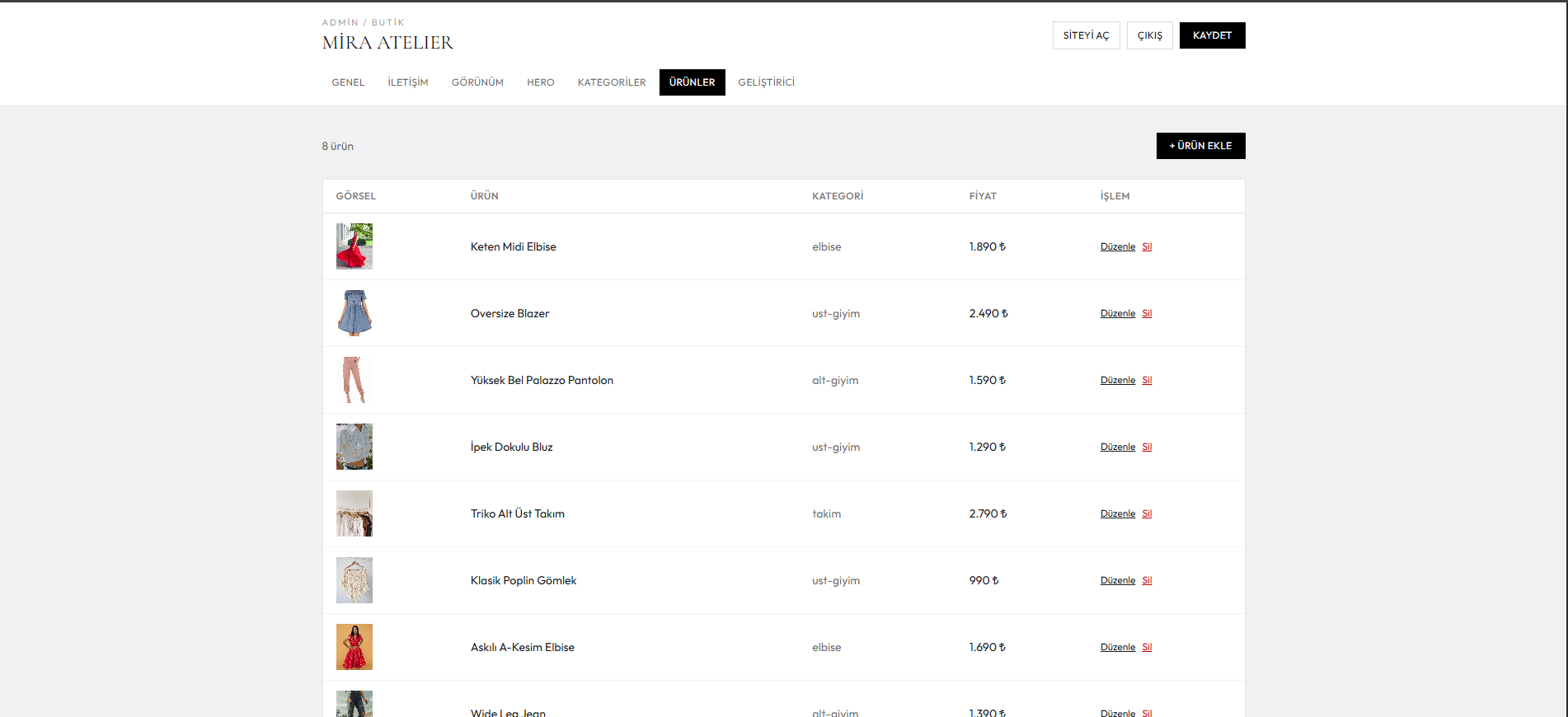Click the '8 ürün' product count
The height and width of the screenshot is (717, 1568).
(x=338, y=146)
